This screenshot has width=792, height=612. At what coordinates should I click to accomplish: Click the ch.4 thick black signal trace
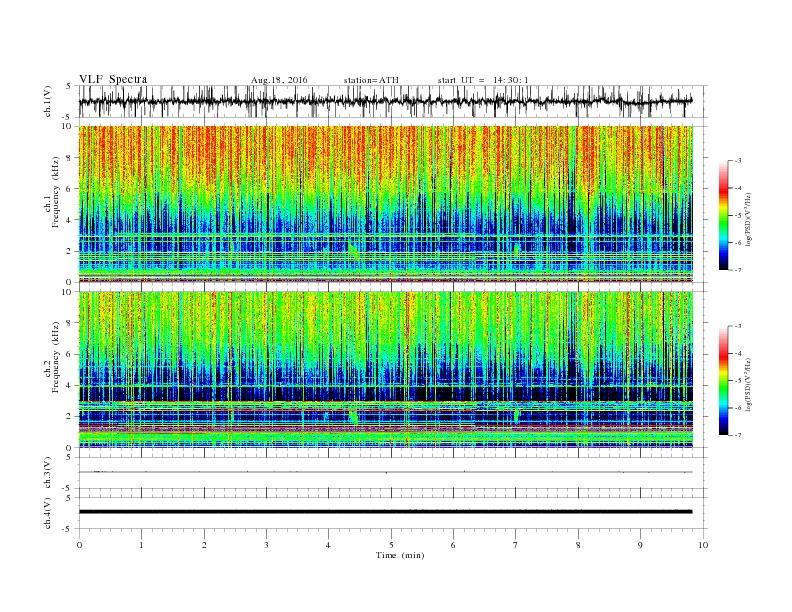click(x=385, y=512)
